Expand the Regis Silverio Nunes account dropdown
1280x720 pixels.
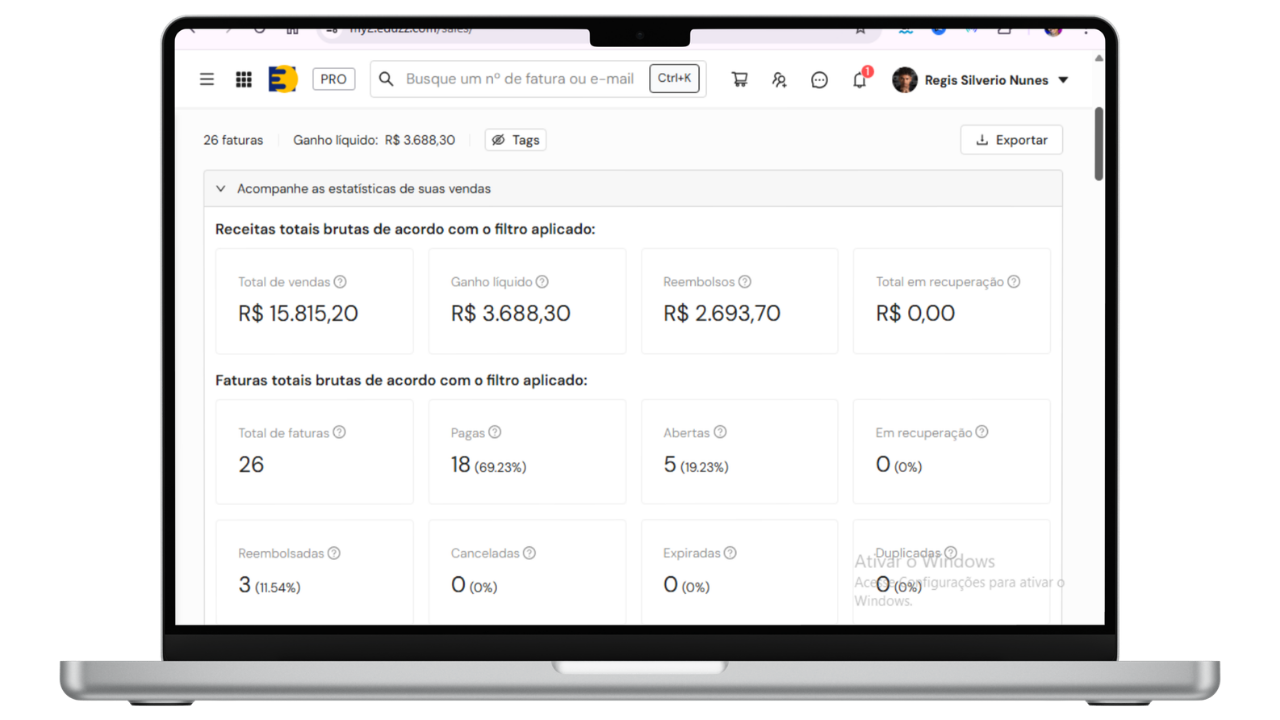1063,80
